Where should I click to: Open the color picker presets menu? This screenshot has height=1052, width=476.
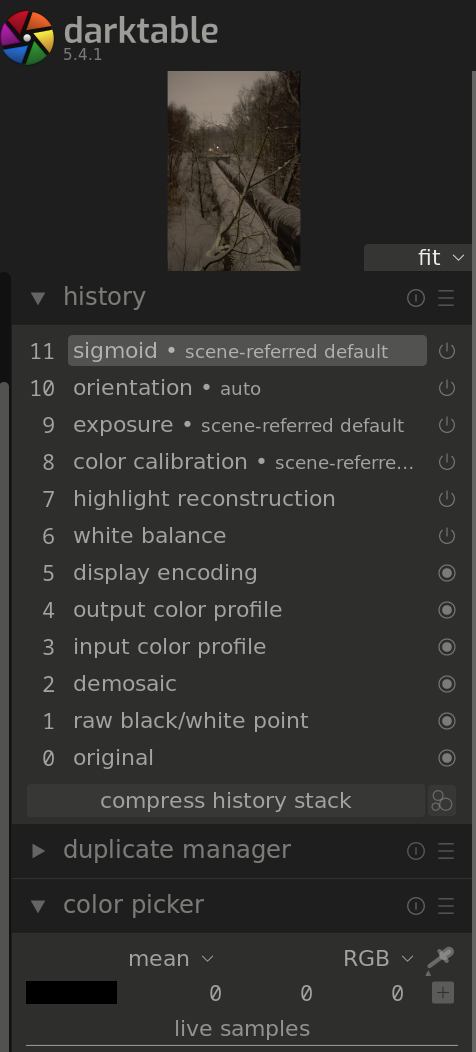446,906
